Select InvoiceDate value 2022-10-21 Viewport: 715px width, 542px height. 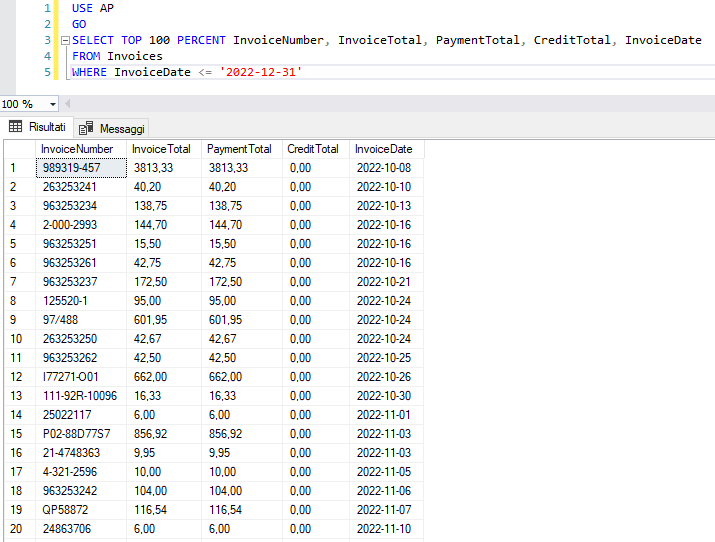coord(386,282)
